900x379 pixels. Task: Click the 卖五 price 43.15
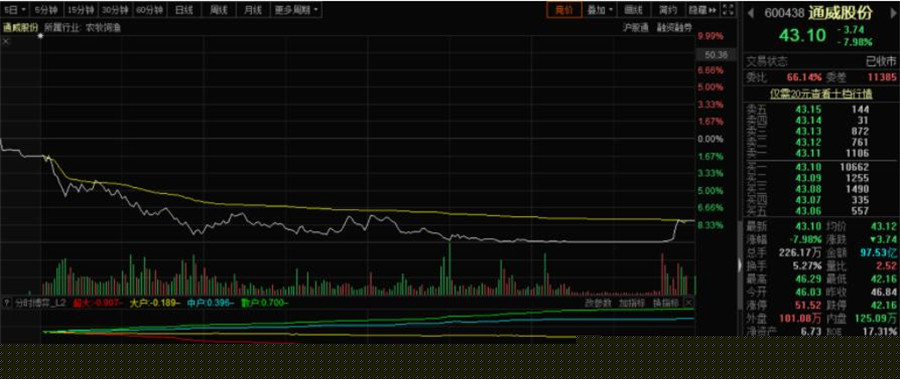(x=808, y=109)
